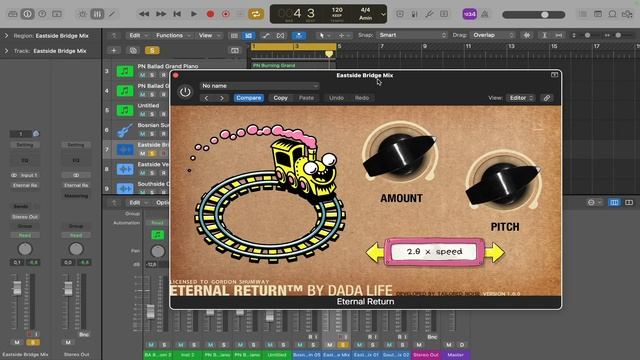640x360 pixels.
Task: Click the Redo button in plugin header
Action: (362, 98)
